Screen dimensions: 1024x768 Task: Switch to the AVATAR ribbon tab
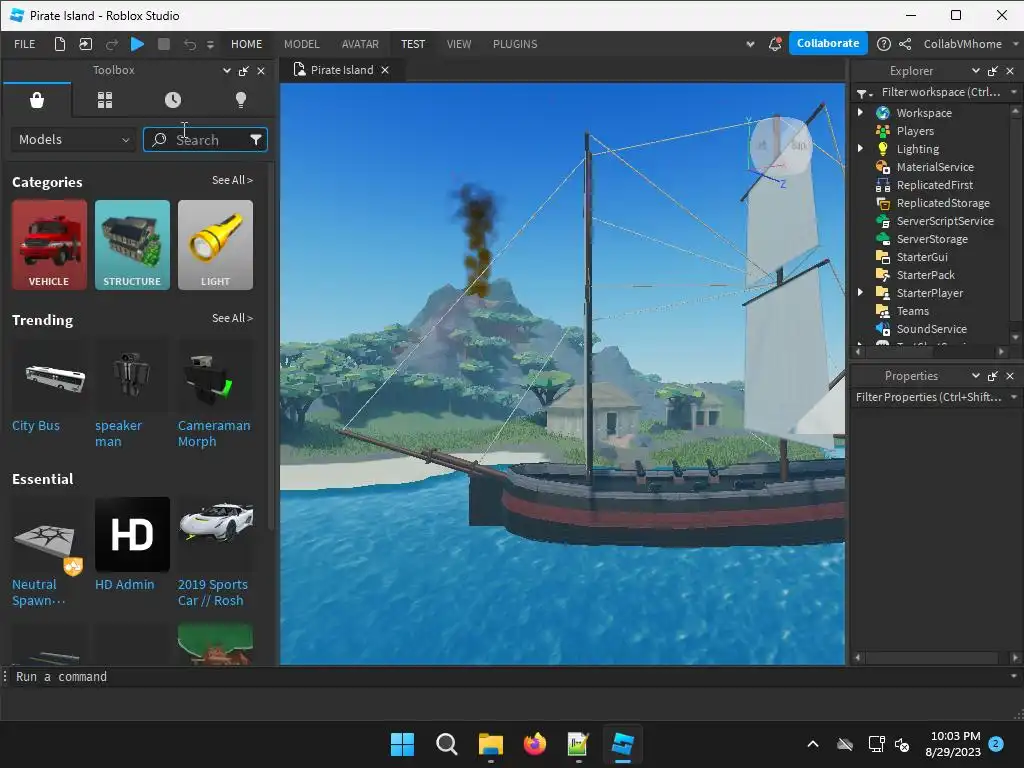pyautogui.click(x=360, y=44)
